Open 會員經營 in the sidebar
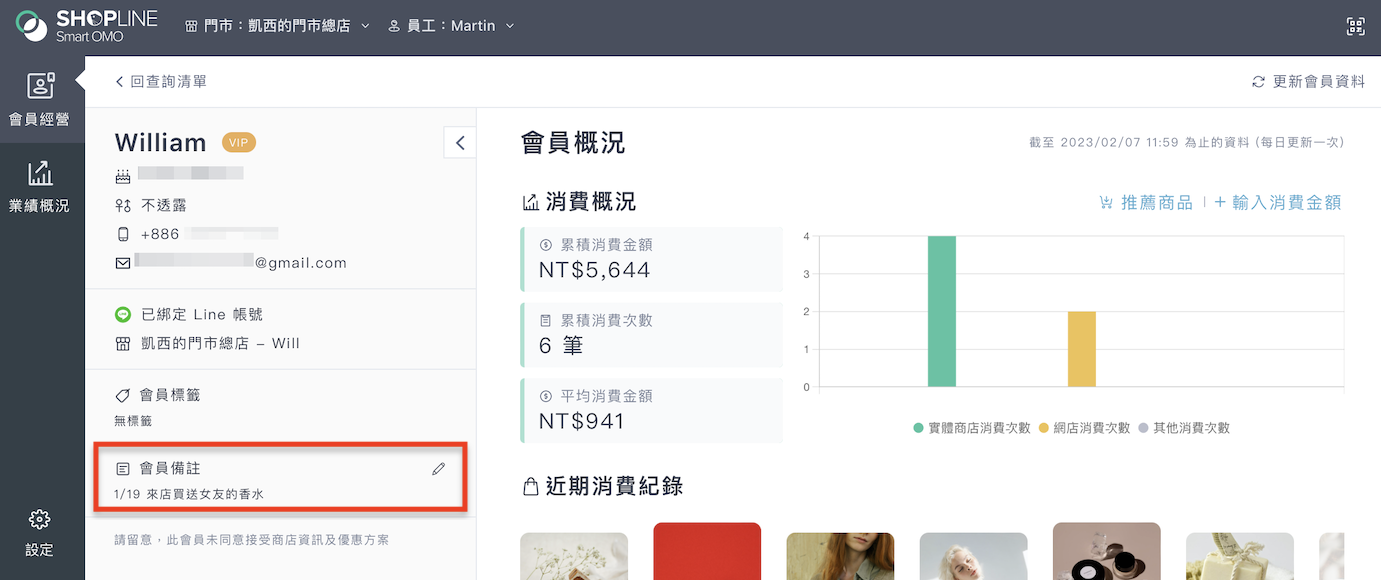 pyautogui.click(x=40, y=99)
